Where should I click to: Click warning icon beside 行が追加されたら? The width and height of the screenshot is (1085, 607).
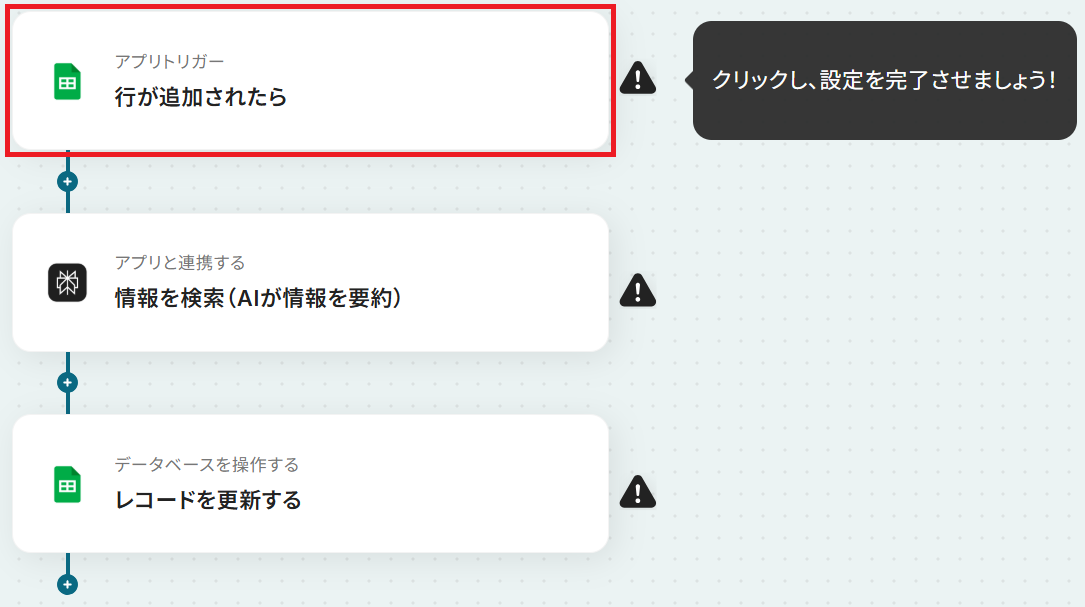point(637,78)
